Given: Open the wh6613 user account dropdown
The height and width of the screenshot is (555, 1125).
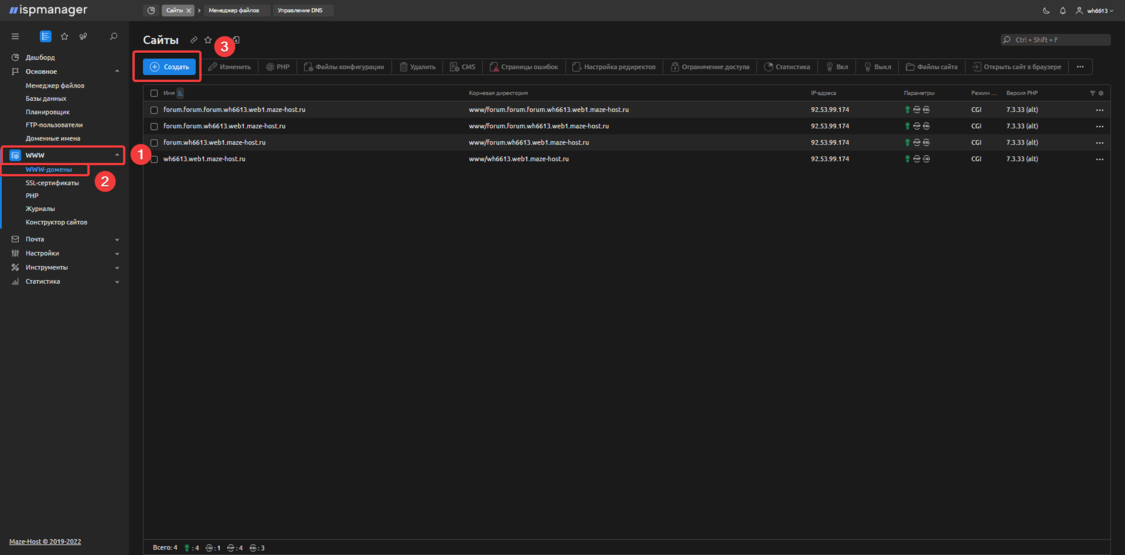Looking at the screenshot, I should tap(1093, 10).
